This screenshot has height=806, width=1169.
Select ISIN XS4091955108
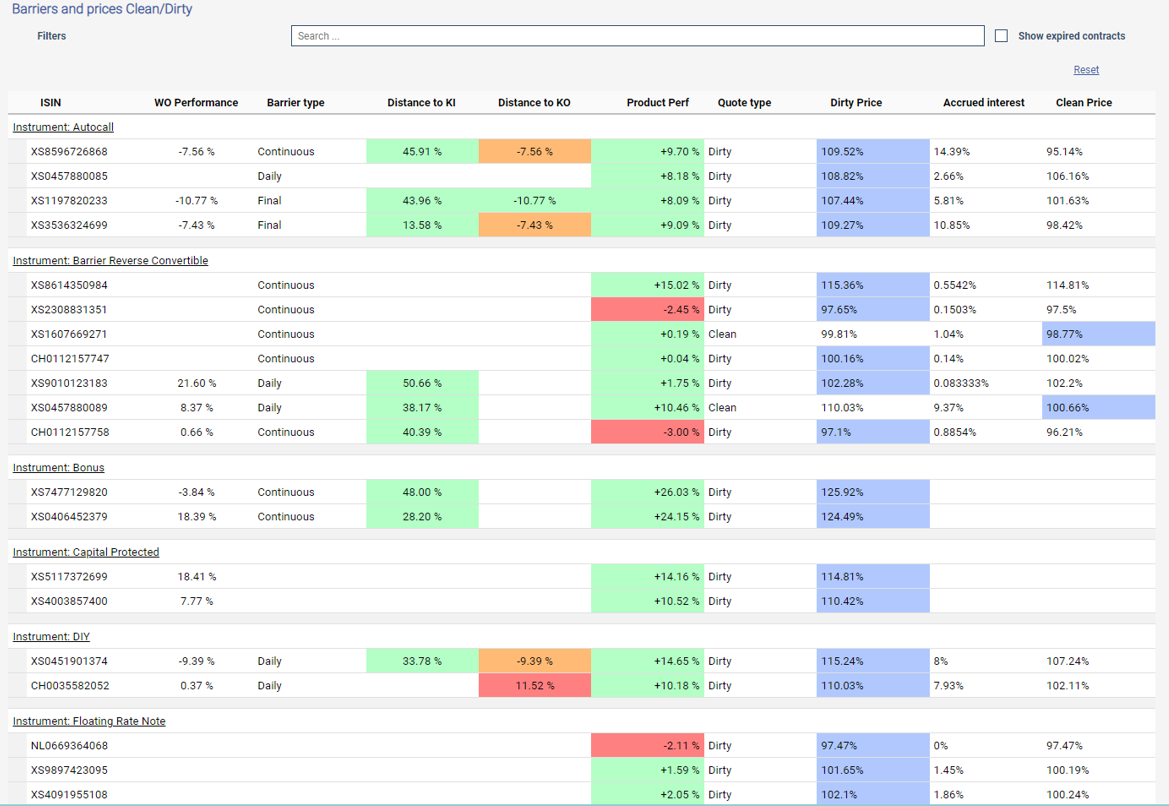click(69, 795)
